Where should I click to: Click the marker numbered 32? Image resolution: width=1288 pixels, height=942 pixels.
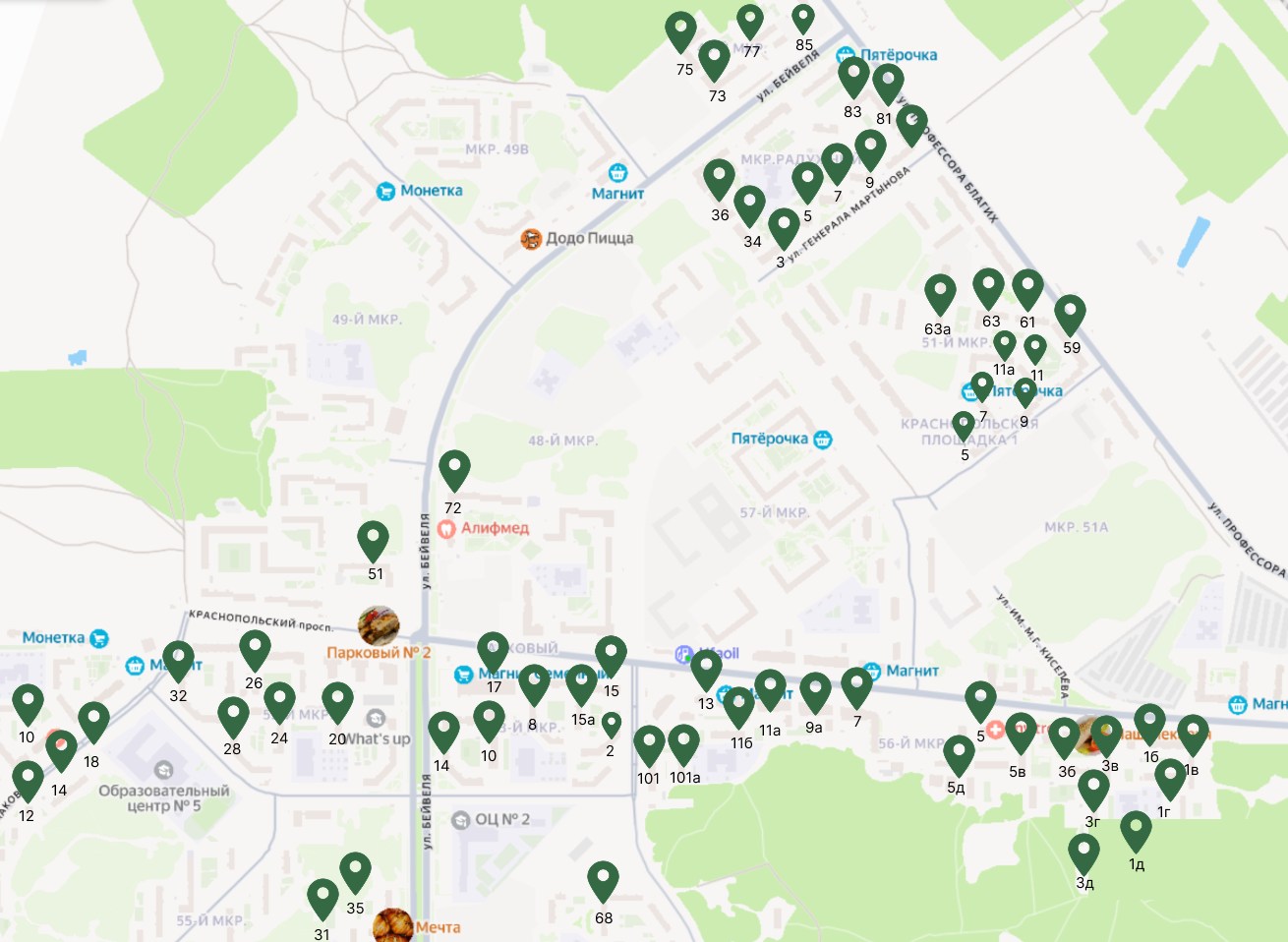click(x=178, y=662)
